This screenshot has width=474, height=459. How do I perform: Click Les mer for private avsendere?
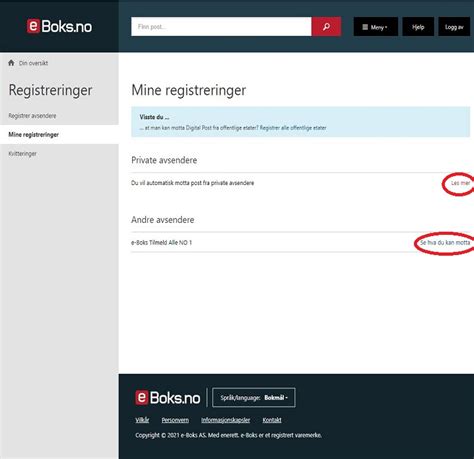(x=460, y=183)
